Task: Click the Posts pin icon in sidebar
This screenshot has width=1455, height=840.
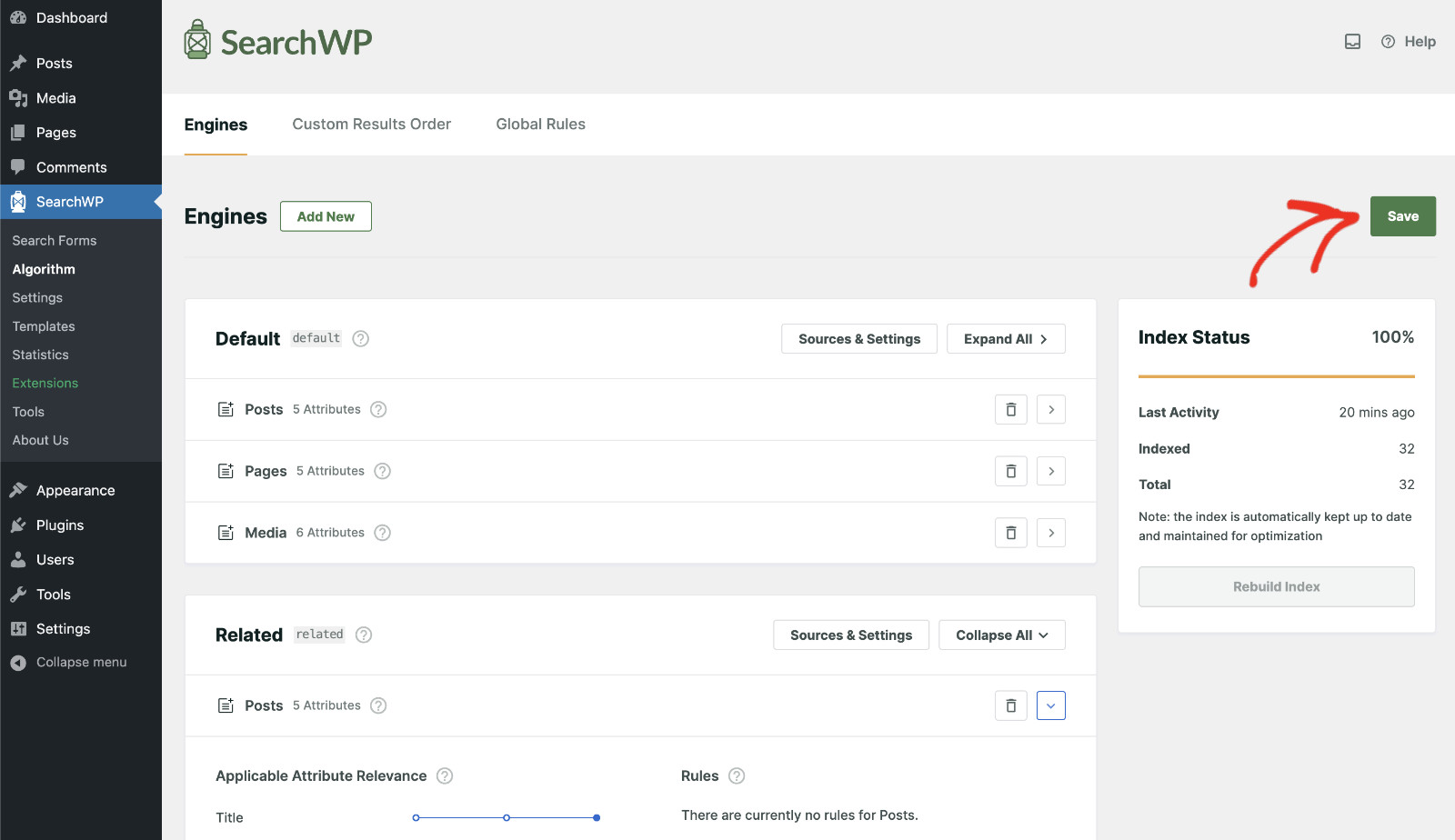Action: 18,63
